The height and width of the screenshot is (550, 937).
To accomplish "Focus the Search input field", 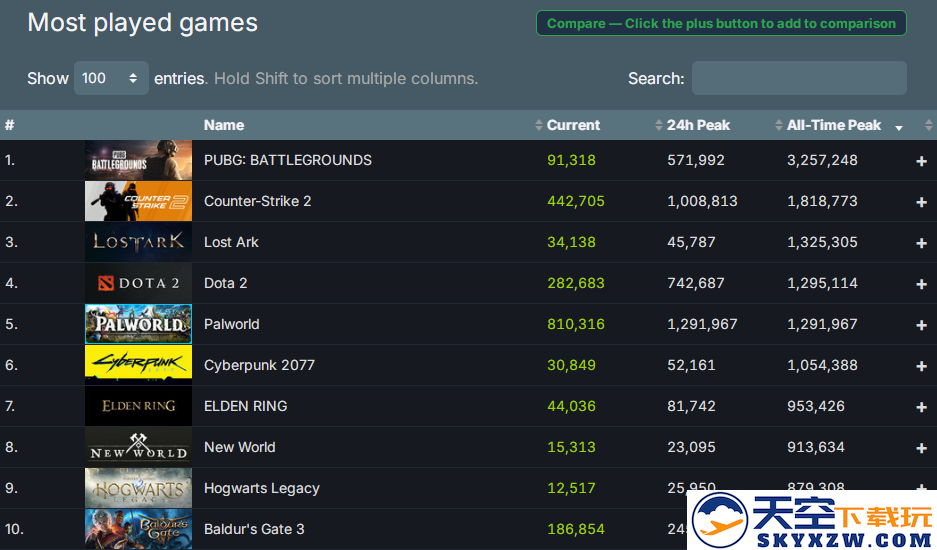I will (x=799, y=78).
